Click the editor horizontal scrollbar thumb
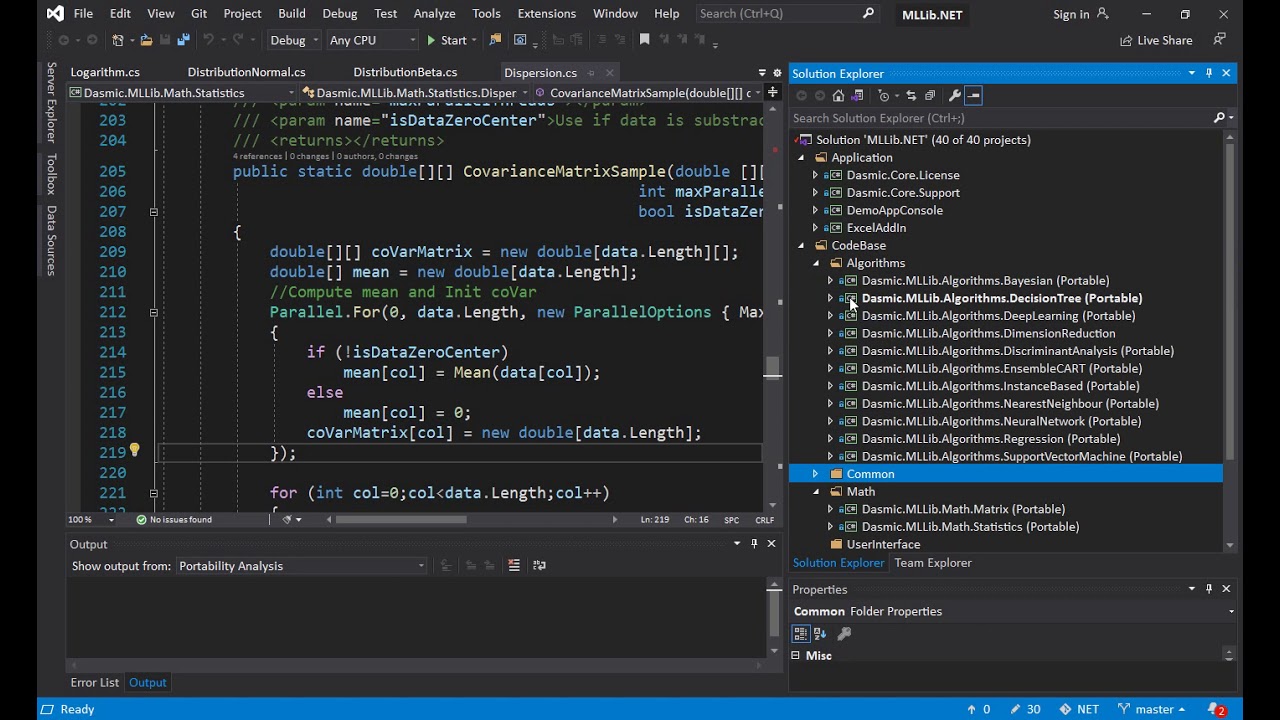The image size is (1280, 720). [401, 520]
